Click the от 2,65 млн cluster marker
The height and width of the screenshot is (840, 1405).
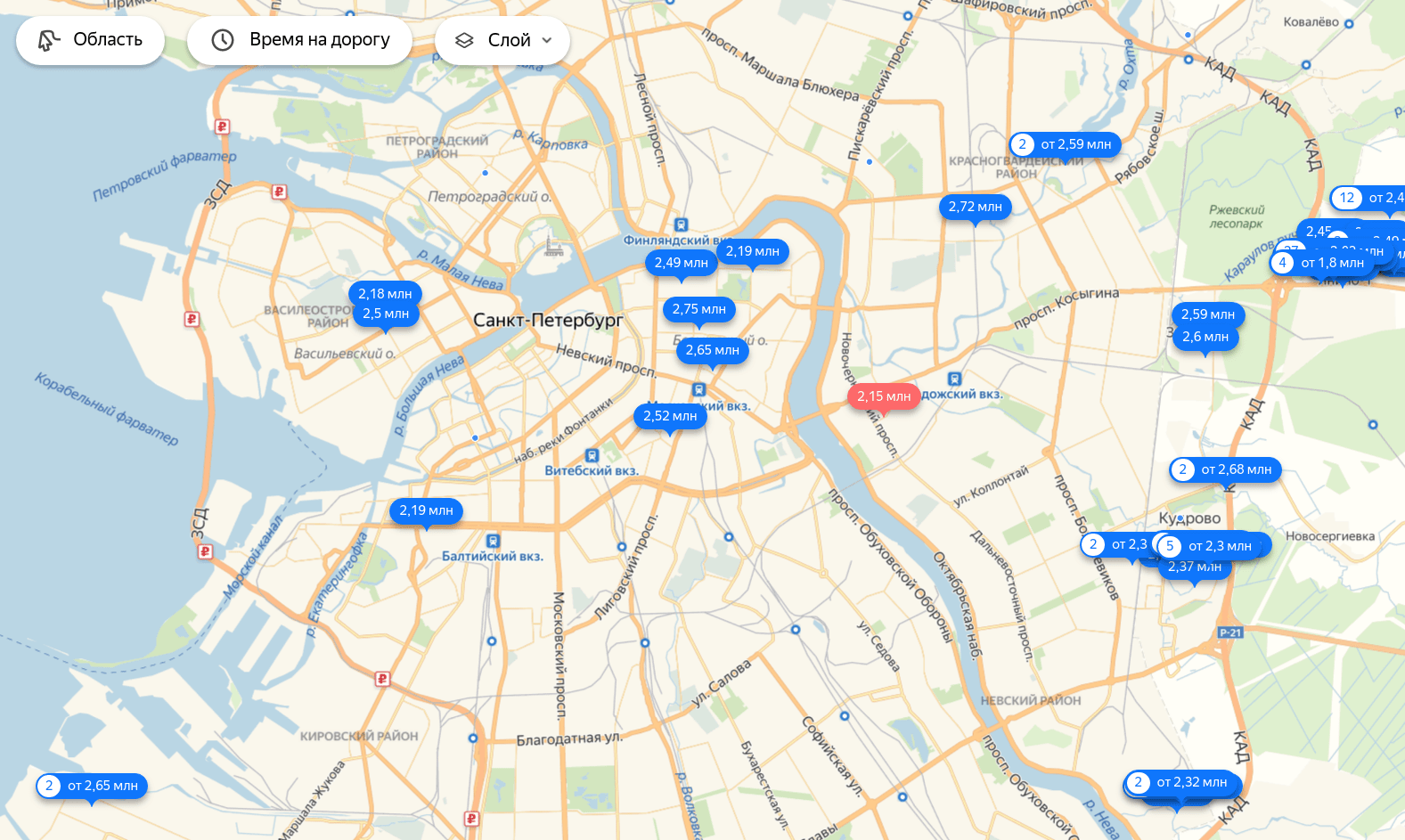(92, 786)
